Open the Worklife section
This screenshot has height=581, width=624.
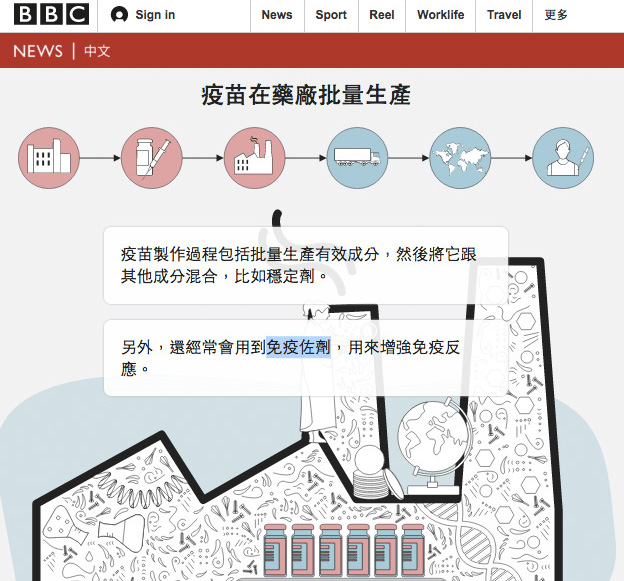point(440,15)
